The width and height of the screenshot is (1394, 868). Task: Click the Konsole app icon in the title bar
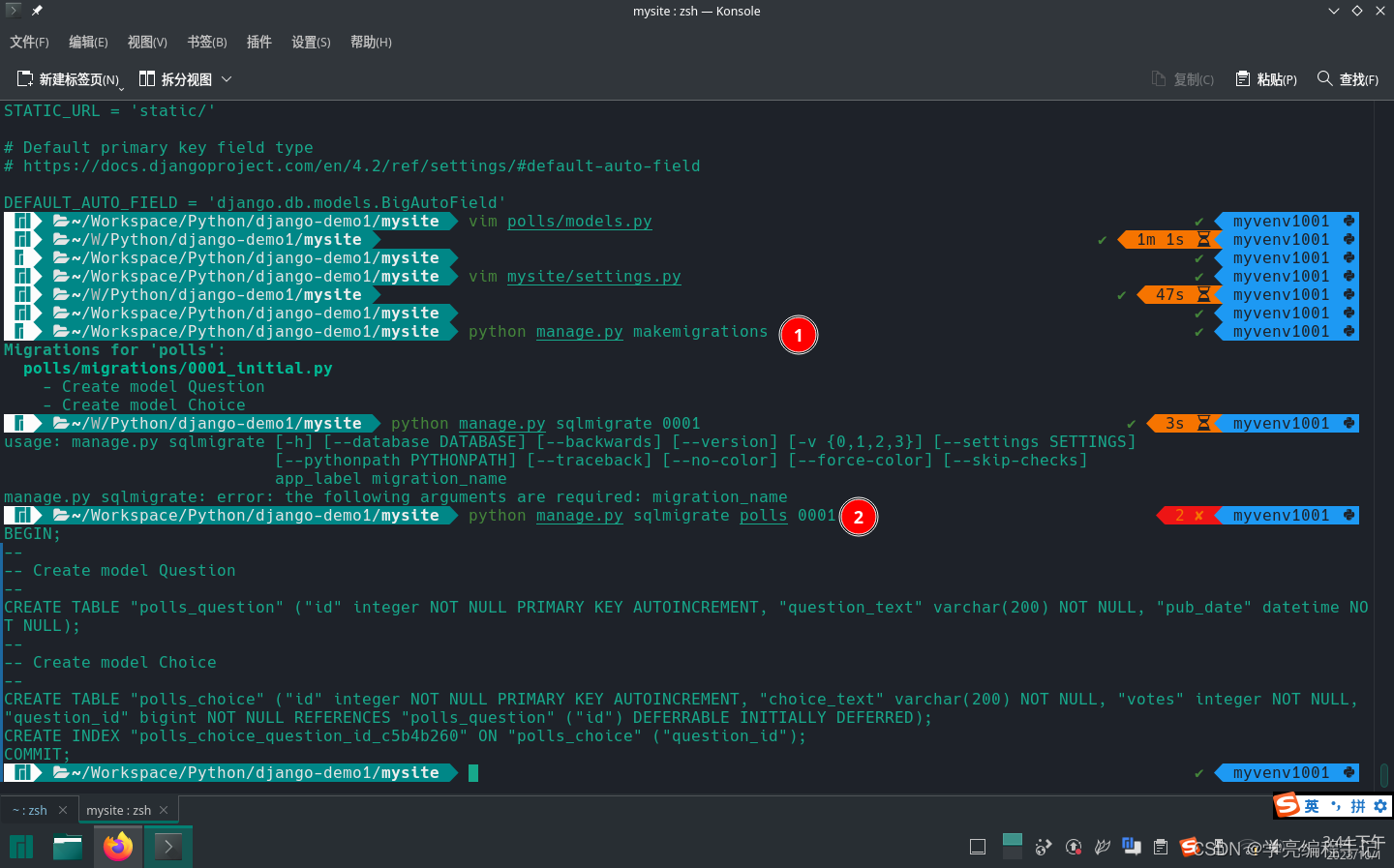14,11
